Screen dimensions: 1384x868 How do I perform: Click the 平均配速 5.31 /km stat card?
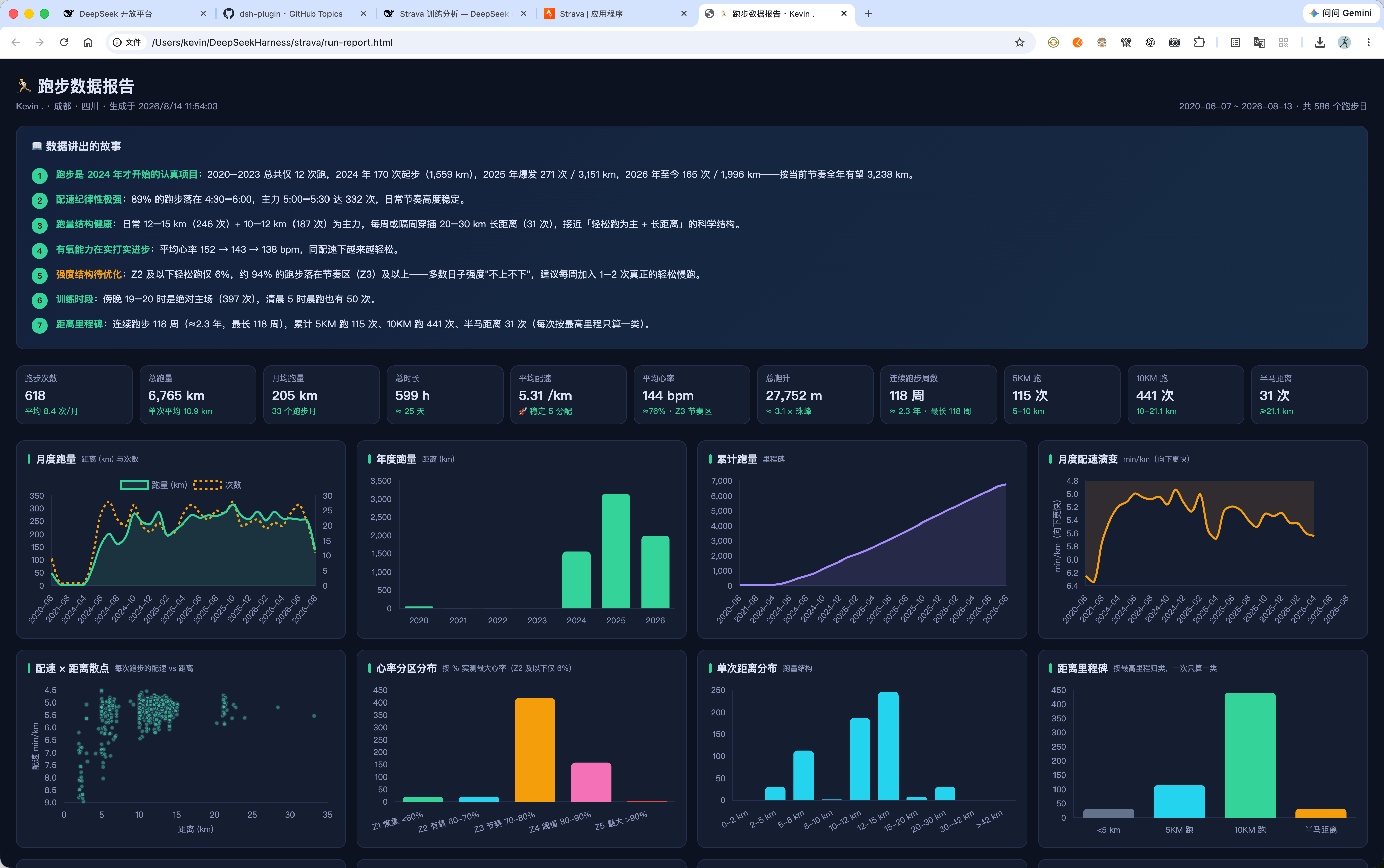(568, 395)
